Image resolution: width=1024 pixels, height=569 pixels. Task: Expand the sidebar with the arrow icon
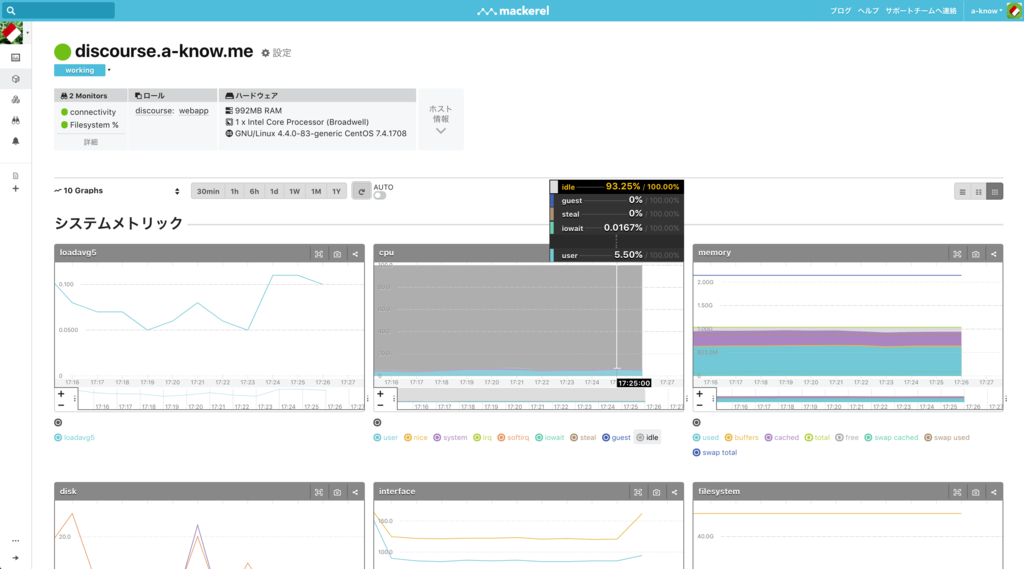point(16,558)
